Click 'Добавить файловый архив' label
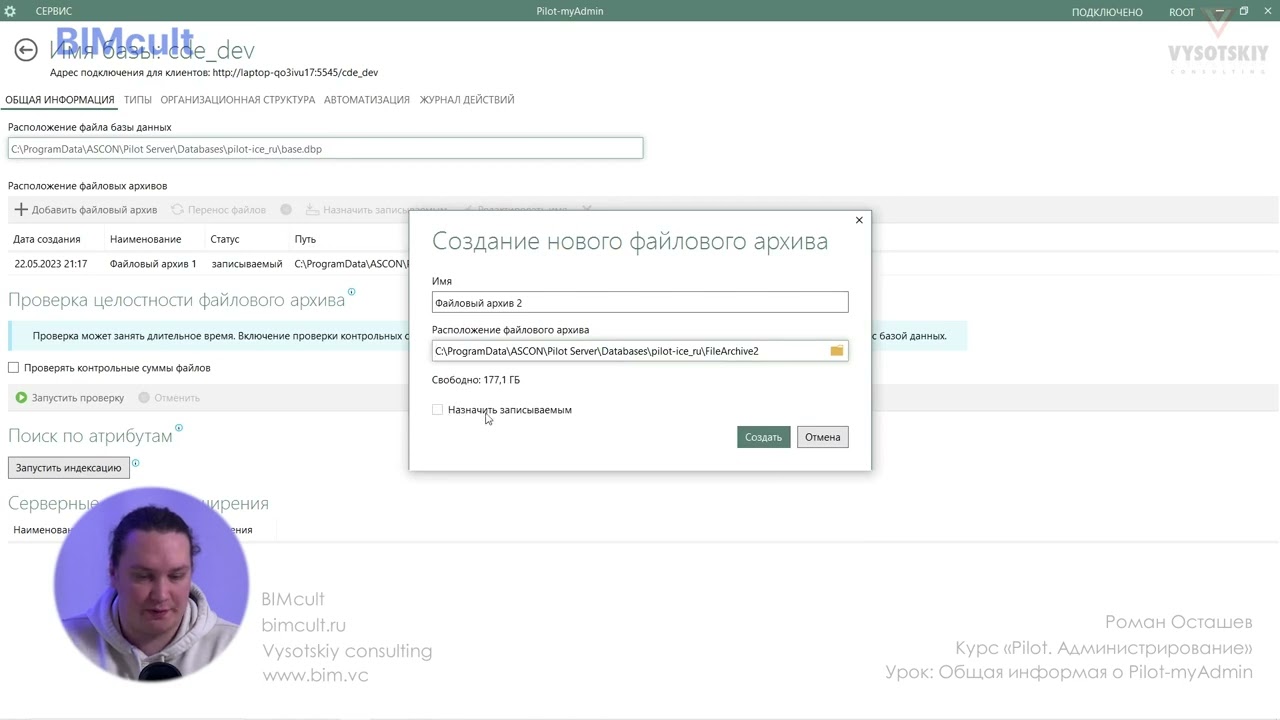1280x720 pixels. [x=94, y=210]
